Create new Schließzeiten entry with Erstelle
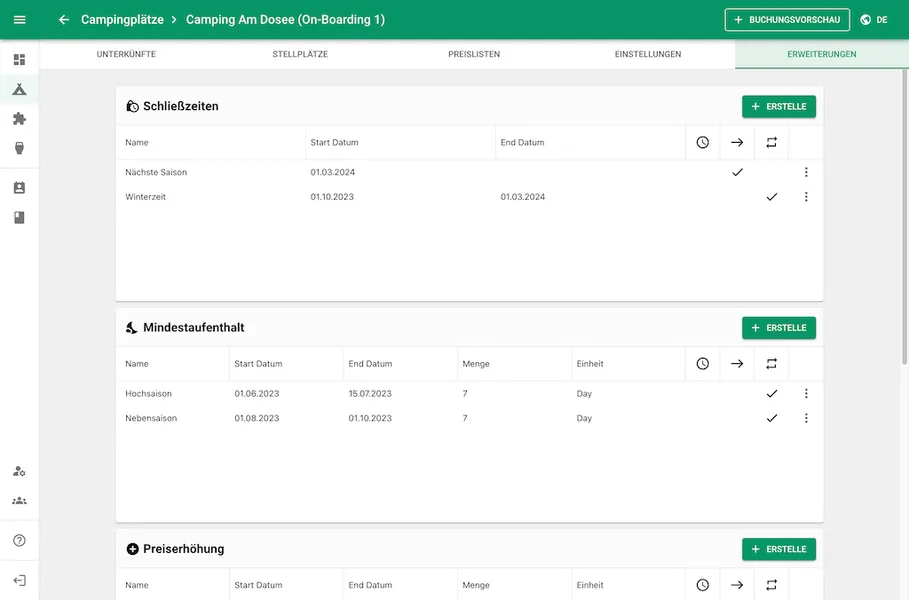The width and height of the screenshot is (909, 600). [779, 107]
